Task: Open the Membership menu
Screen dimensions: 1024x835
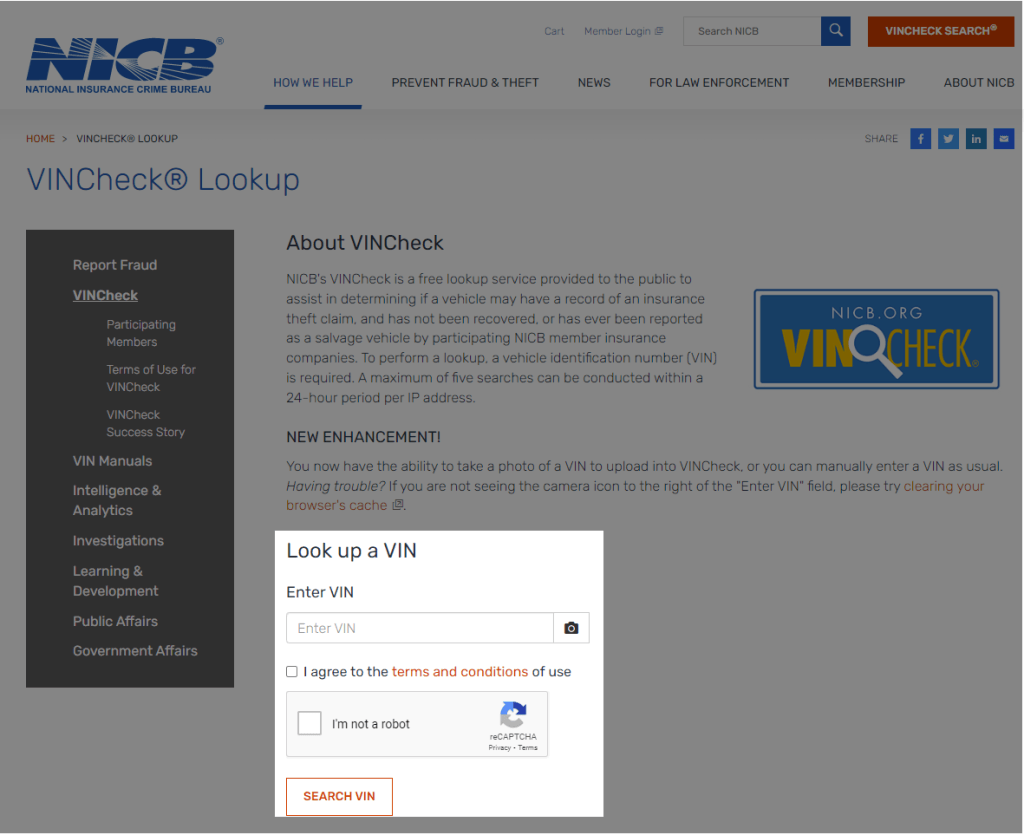Action: pyautogui.click(x=867, y=83)
